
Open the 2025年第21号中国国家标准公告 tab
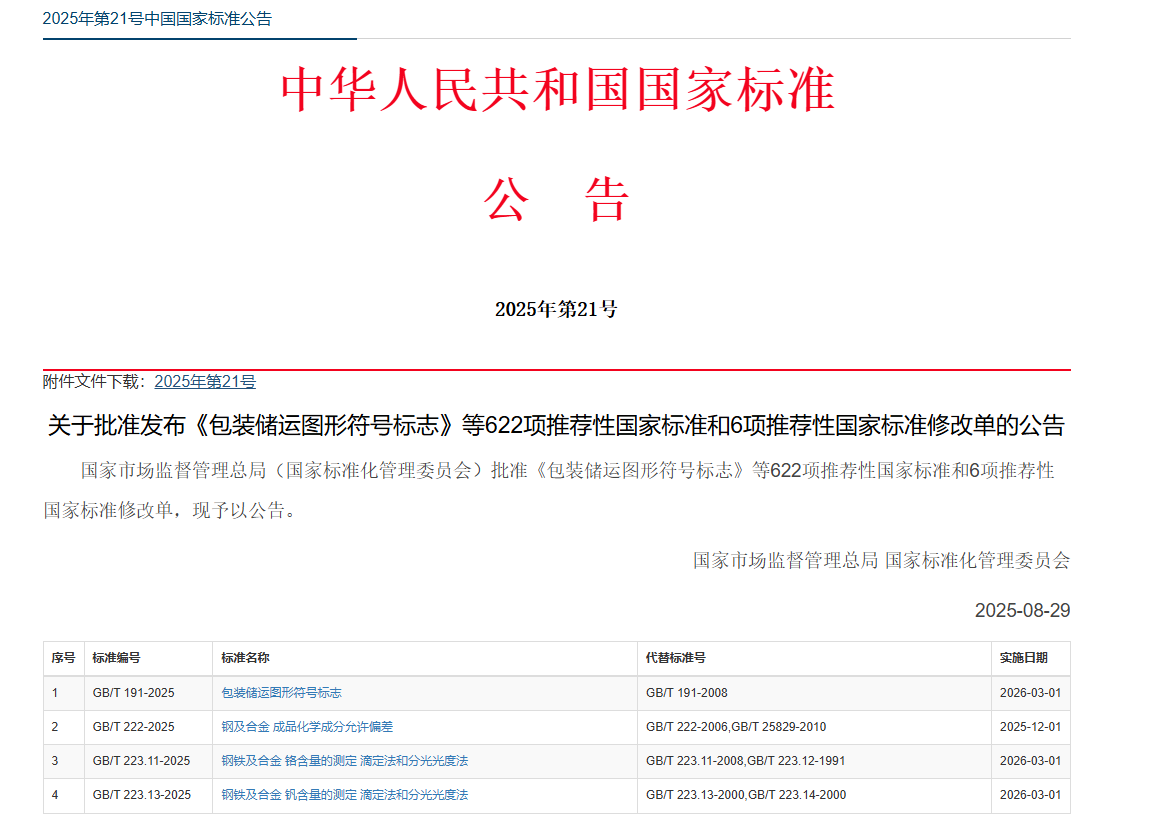click(157, 18)
